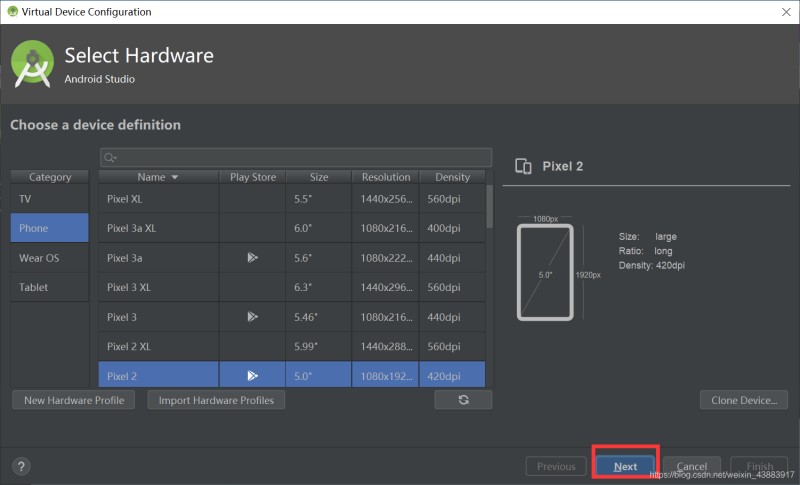The width and height of the screenshot is (800, 485).
Task: Click the search magnifier icon in the filter box
Action: (x=110, y=158)
